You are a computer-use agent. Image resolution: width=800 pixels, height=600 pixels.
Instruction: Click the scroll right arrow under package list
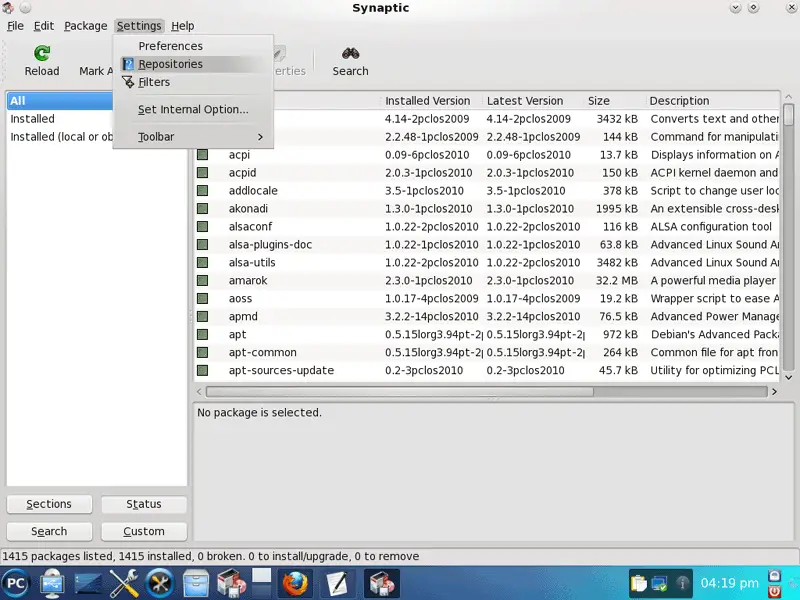[x=774, y=392]
